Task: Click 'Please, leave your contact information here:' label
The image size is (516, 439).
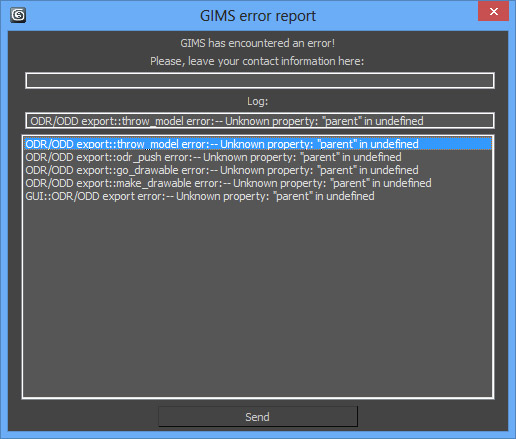Action: pyautogui.click(x=257, y=61)
